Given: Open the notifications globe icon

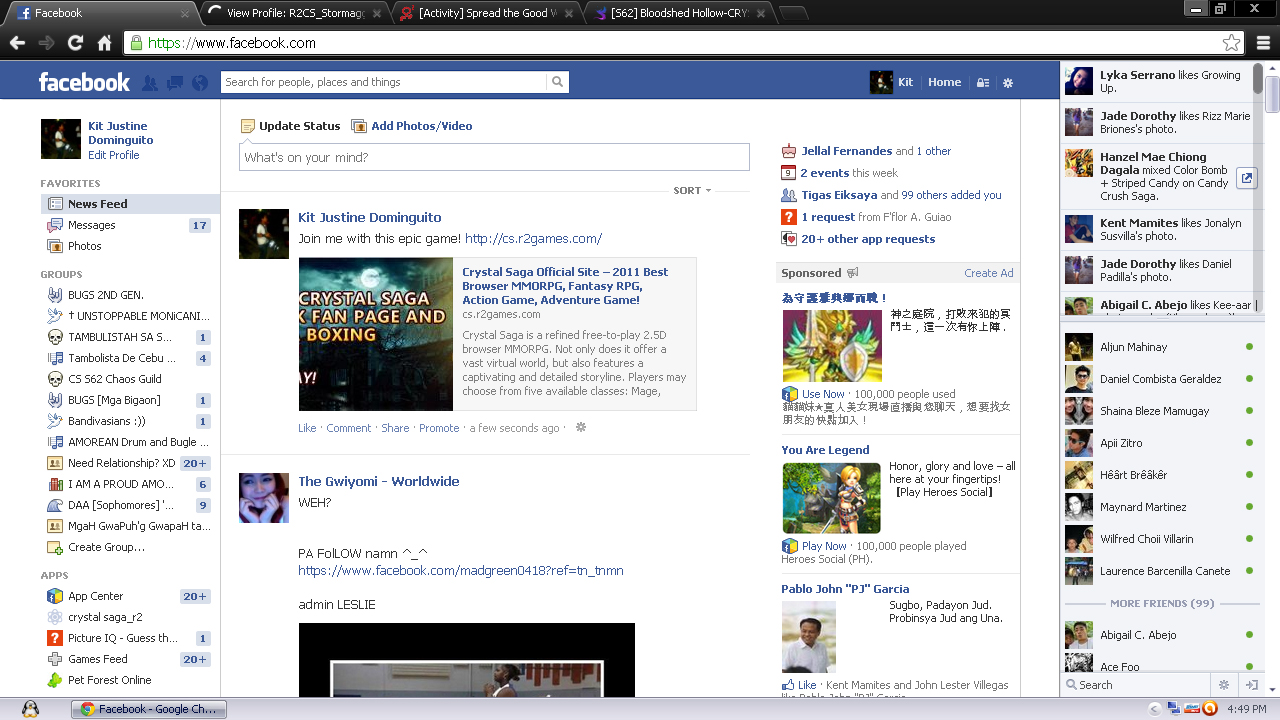Looking at the screenshot, I should pyautogui.click(x=200, y=83).
